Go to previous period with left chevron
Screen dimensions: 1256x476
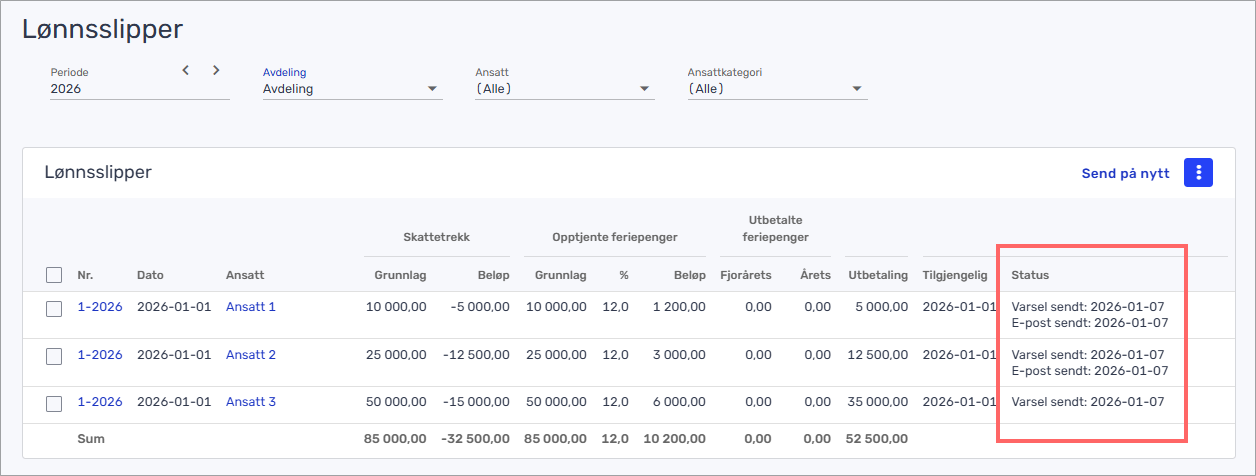click(186, 70)
